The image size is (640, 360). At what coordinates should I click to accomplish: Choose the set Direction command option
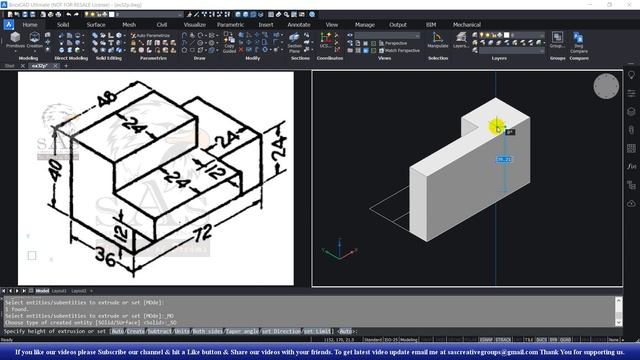pos(281,331)
